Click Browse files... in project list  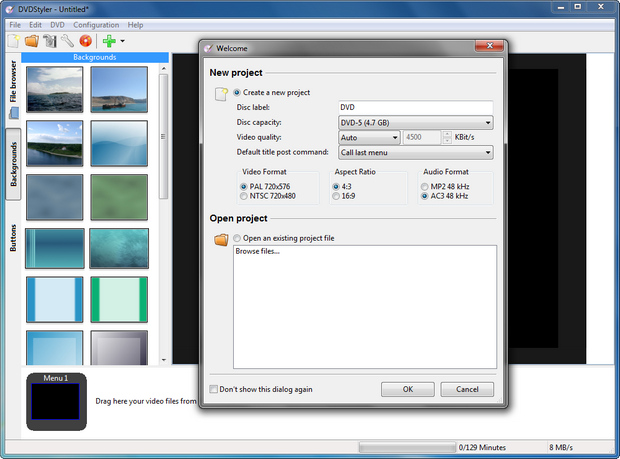257,251
